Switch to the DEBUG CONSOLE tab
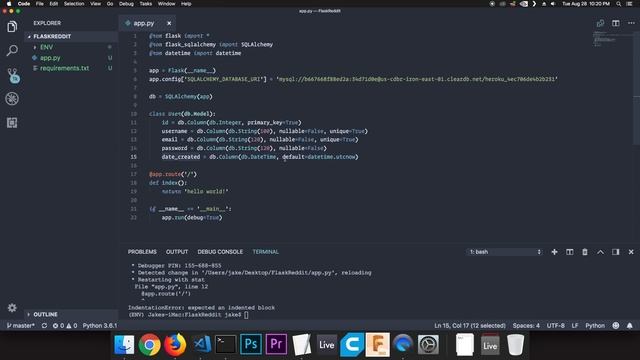The image size is (640, 360). (220, 252)
